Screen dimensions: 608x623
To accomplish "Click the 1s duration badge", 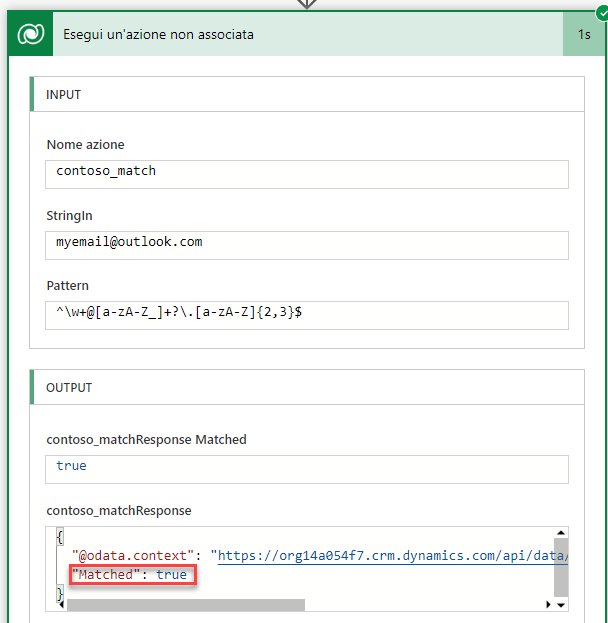I will point(584,34).
